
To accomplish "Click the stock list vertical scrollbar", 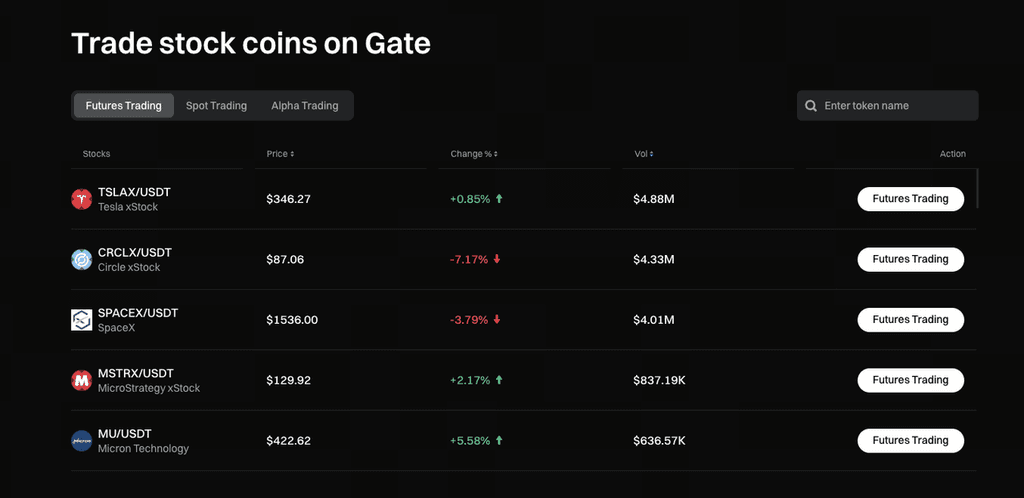I will point(977,189).
